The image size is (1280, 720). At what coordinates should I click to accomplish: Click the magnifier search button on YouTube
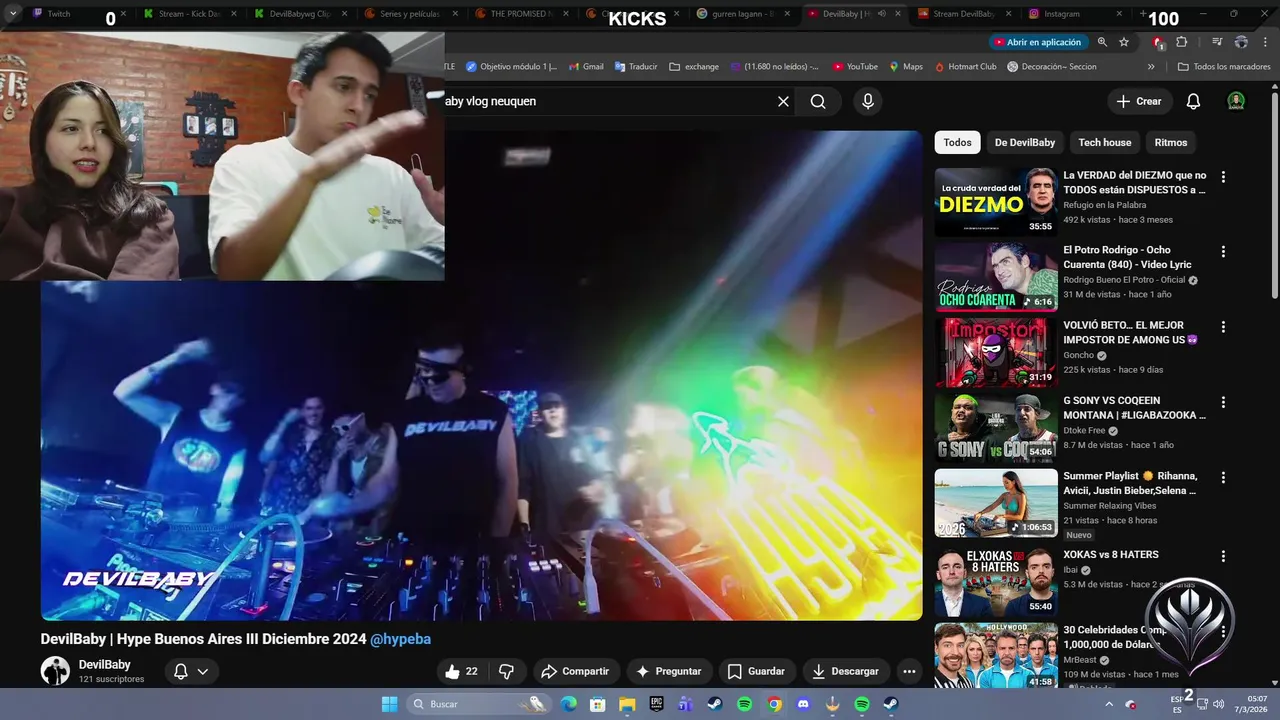(818, 101)
